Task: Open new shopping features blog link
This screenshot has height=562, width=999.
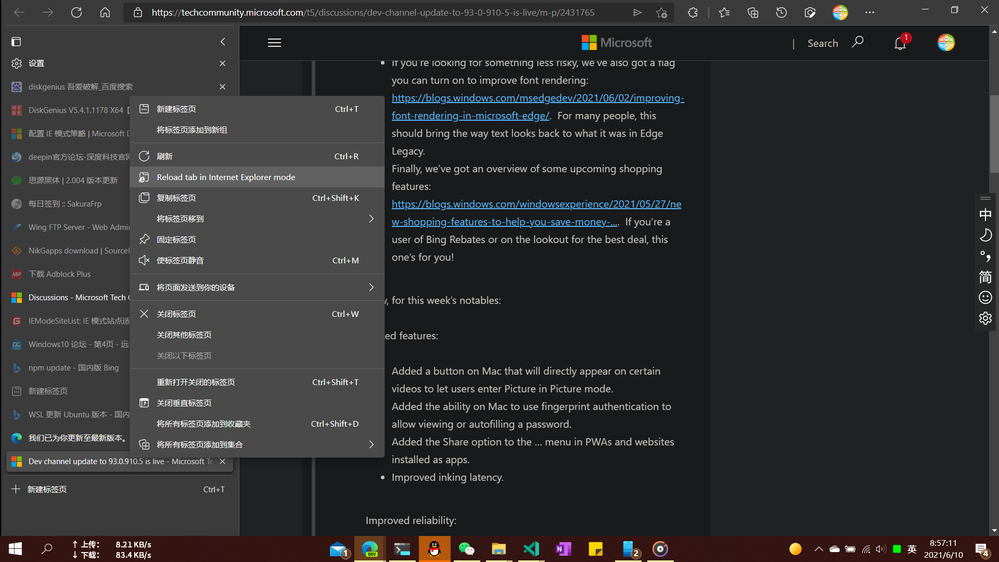Action: [536, 213]
